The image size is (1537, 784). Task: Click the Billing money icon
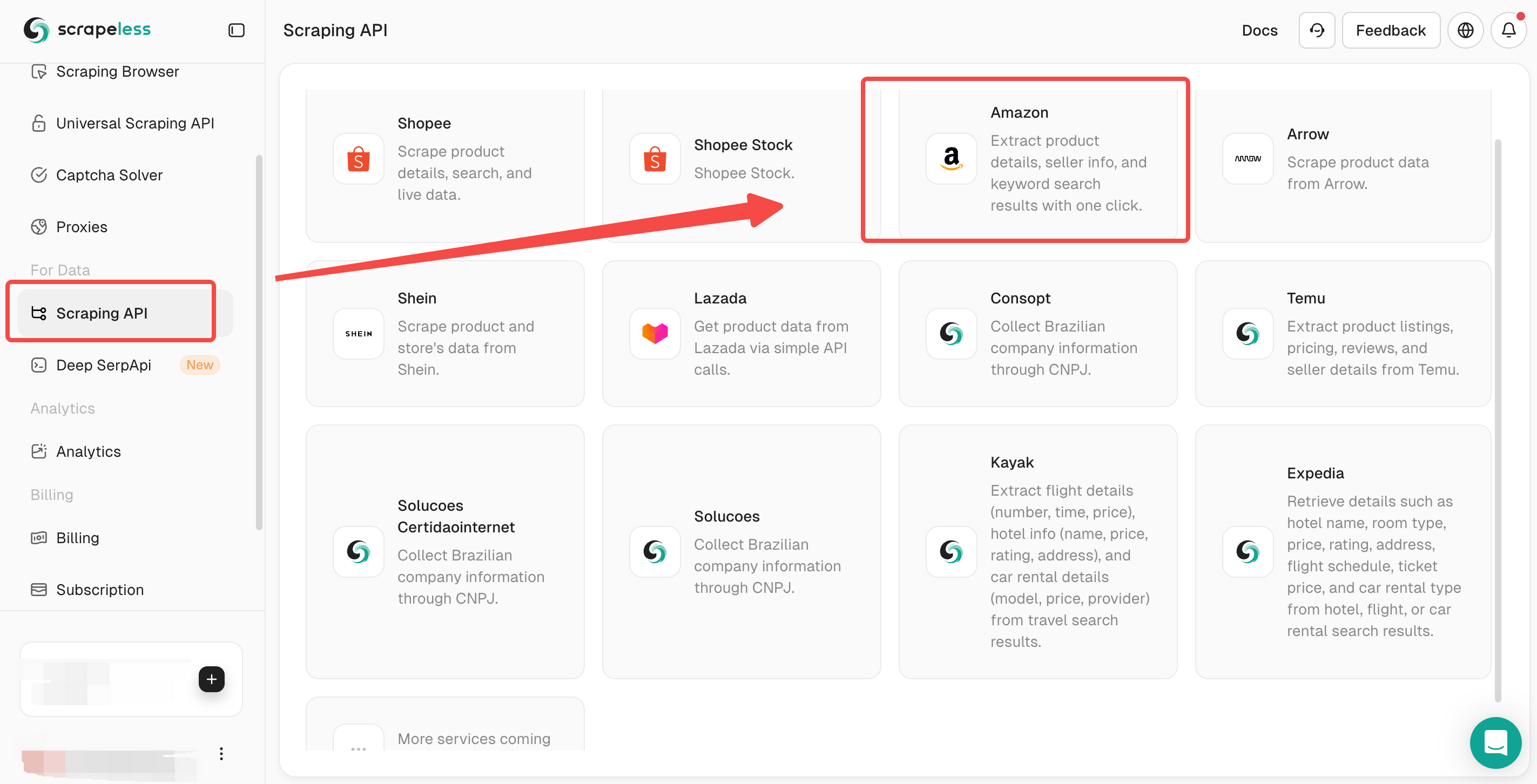click(x=39, y=538)
